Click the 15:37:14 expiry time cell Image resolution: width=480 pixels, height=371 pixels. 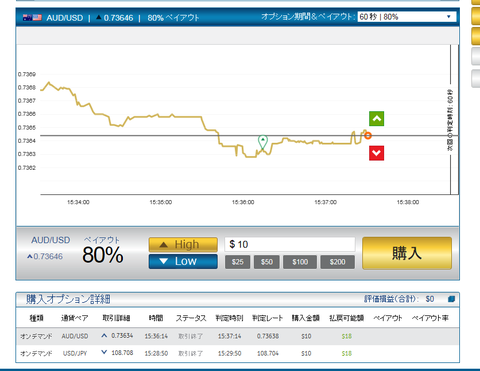(229, 336)
